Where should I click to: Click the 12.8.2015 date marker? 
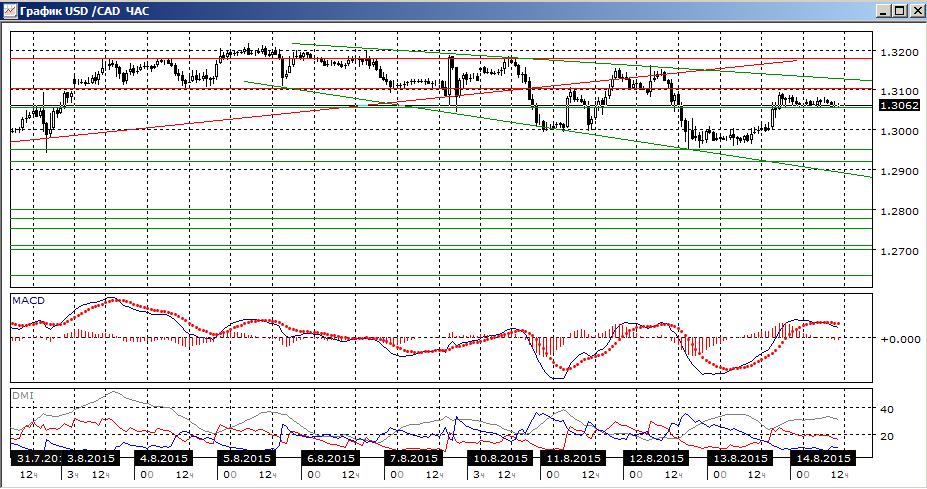pos(654,458)
